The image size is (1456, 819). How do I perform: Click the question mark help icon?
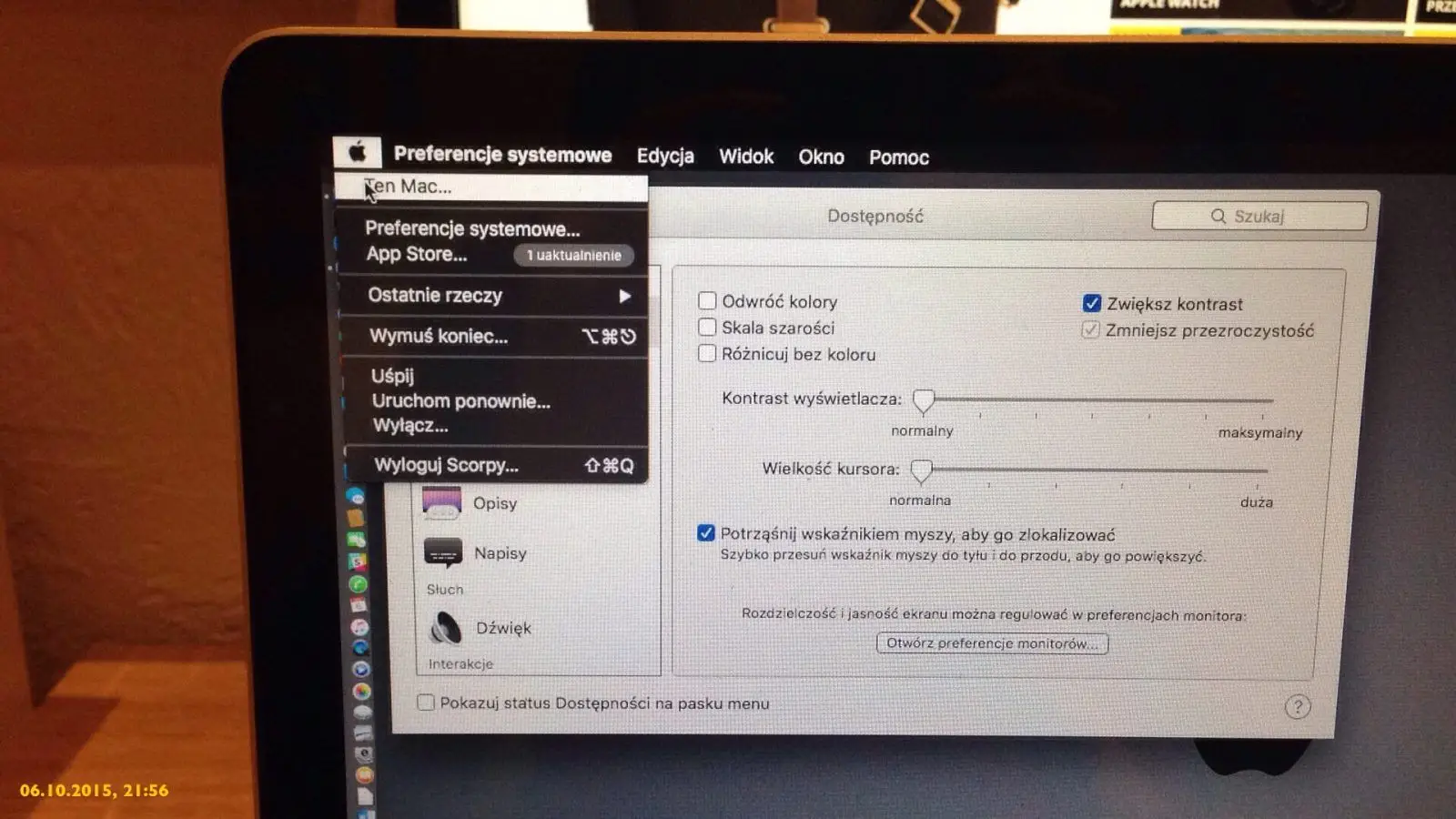coord(1298,706)
